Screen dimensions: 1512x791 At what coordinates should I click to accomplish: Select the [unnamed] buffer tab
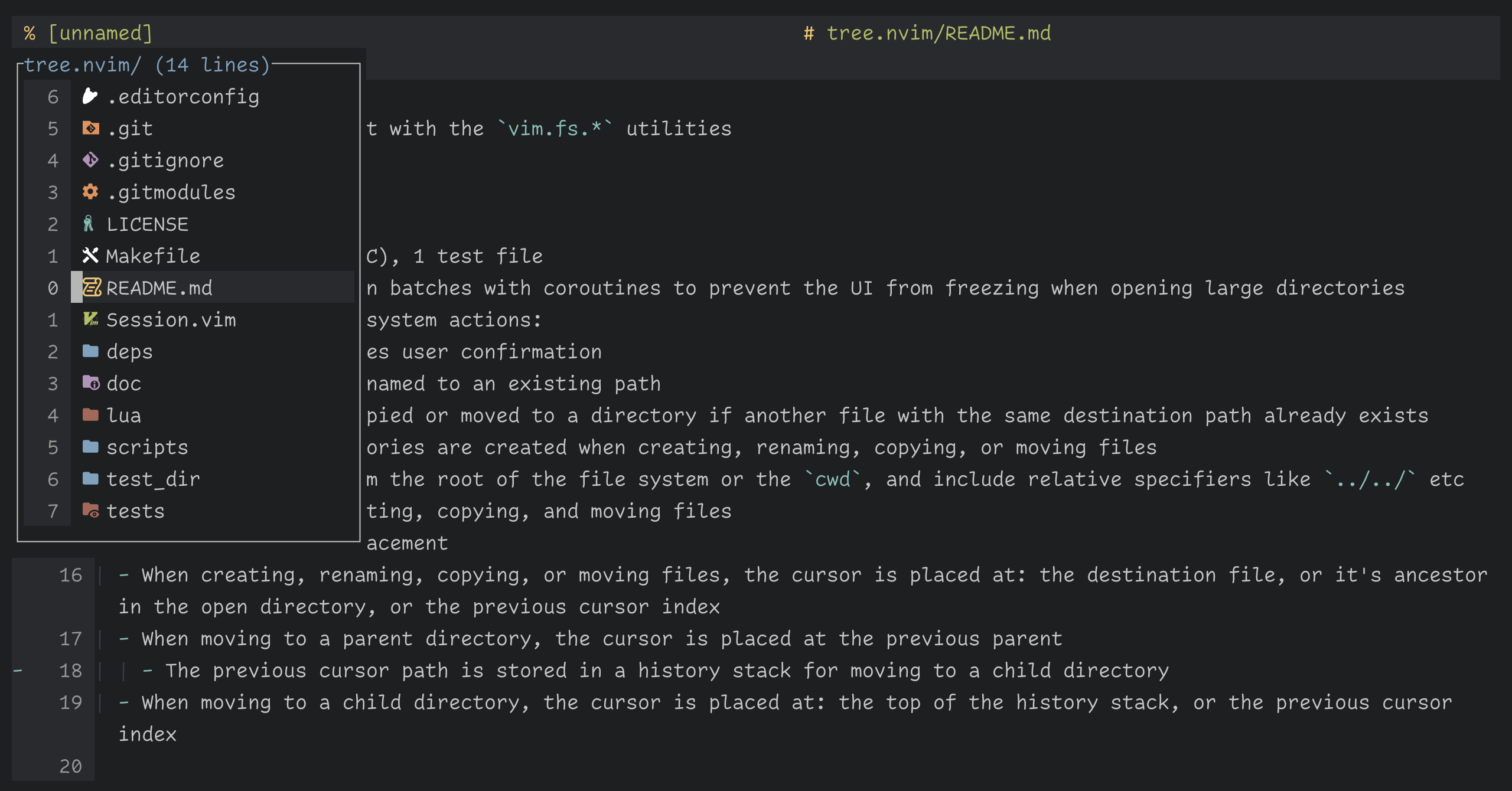(89, 33)
